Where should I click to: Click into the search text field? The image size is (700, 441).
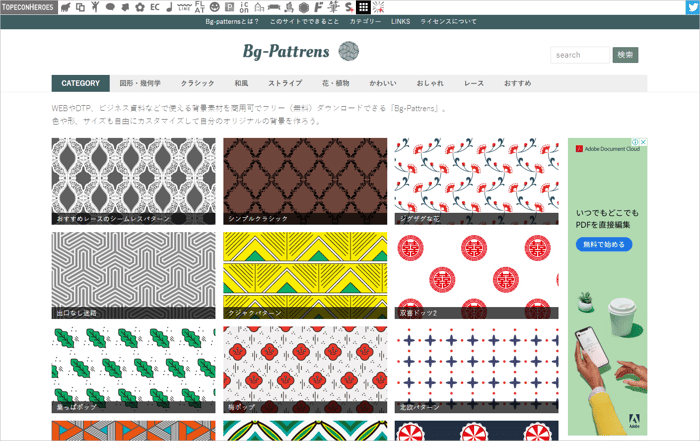pos(580,55)
